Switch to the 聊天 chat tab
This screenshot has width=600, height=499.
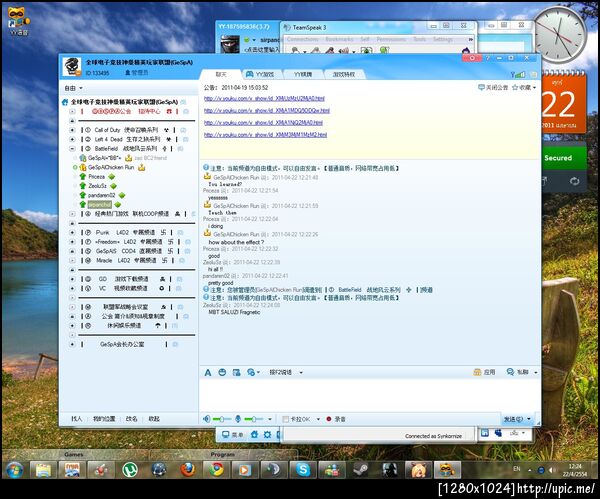pyautogui.click(x=221, y=74)
